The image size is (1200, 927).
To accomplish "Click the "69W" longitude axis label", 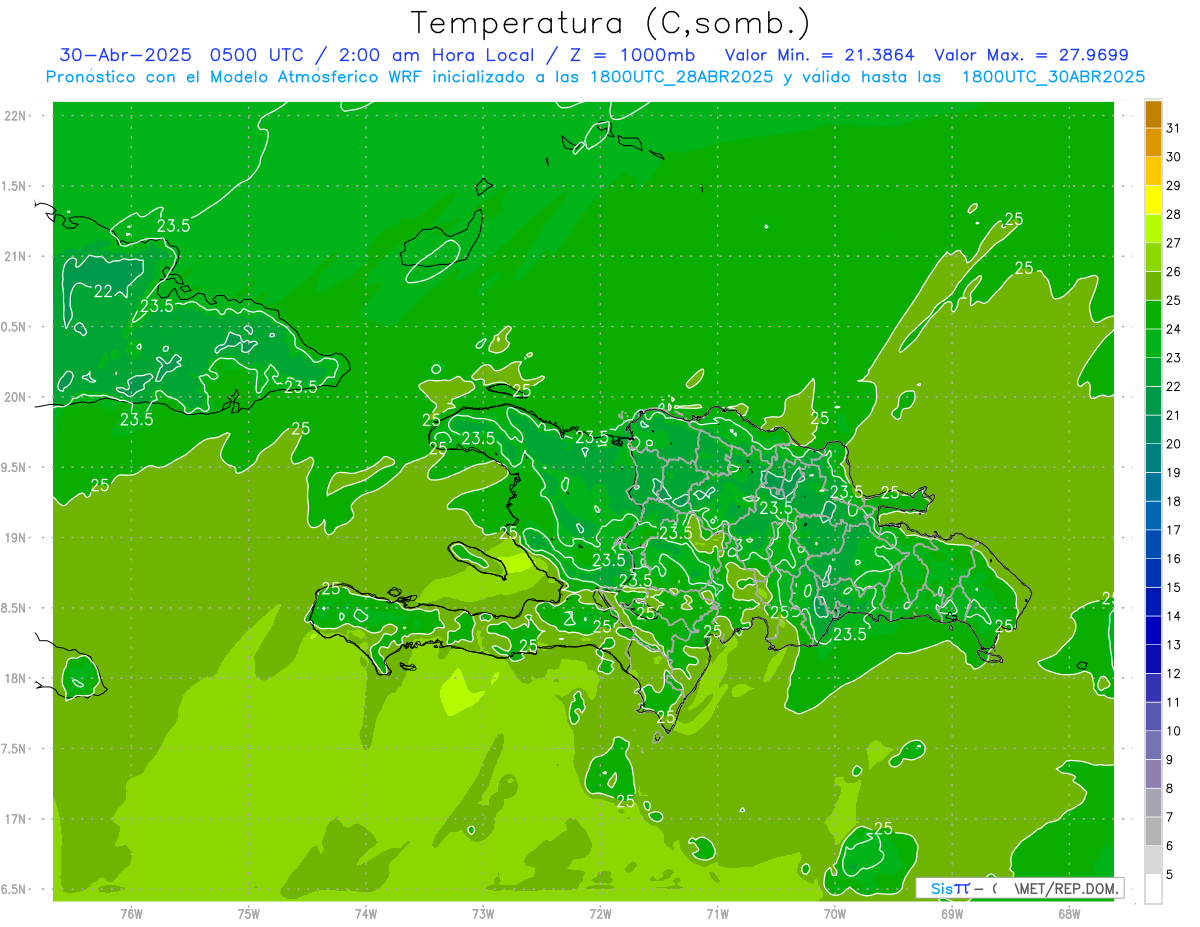I will (952, 913).
